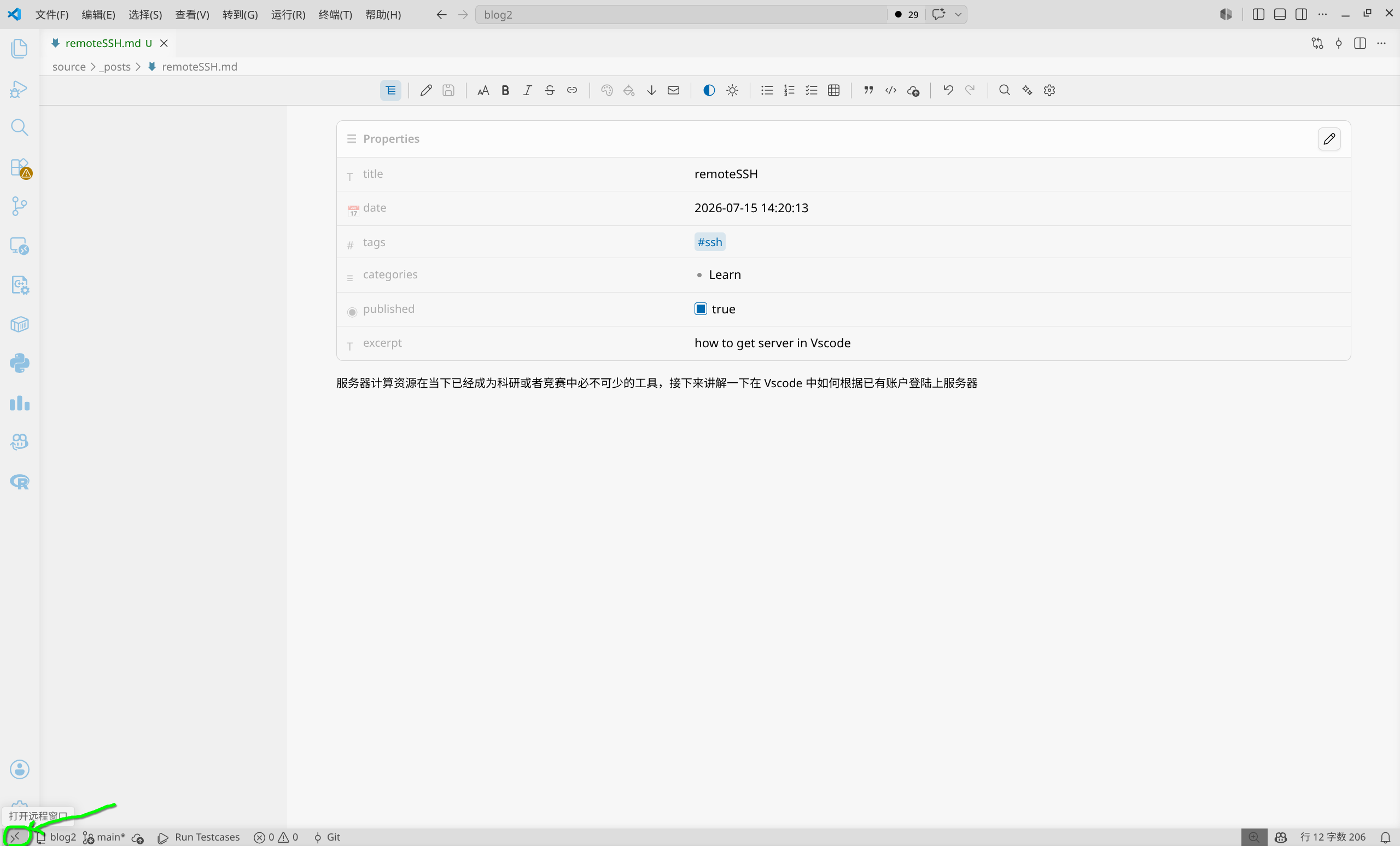Click the Bold formatting icon

(x=505, y=90)
